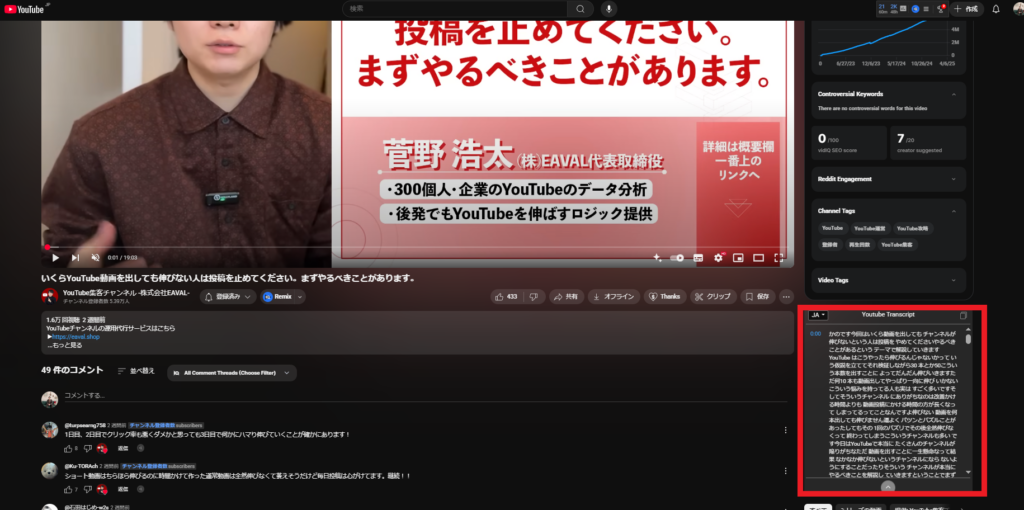Image resolution: width=1024 pixels, height=510 pixels.
Task: Open the https://eaval.shop link
Action: click(x=75, y=337)
